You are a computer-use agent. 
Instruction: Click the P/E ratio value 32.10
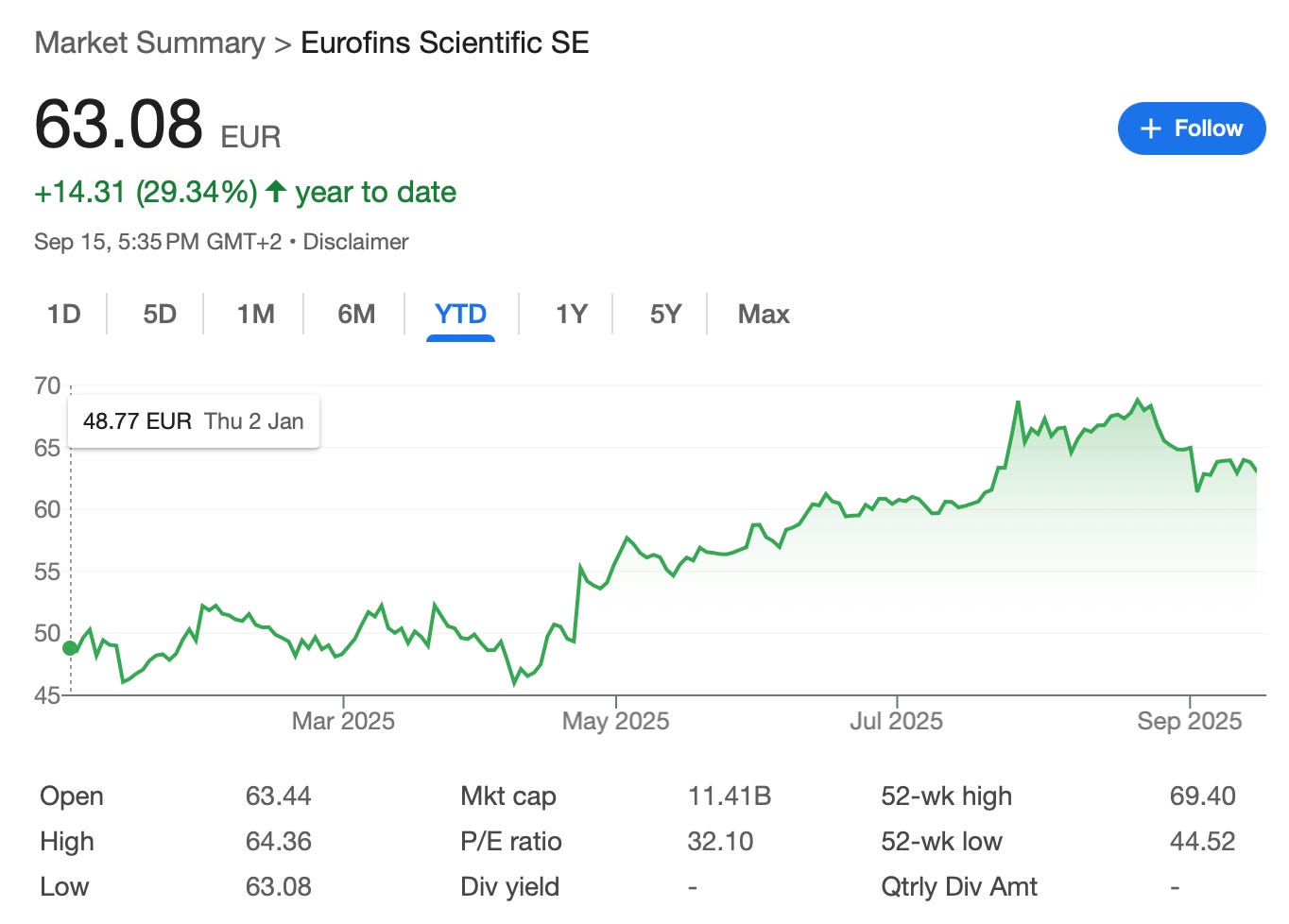(720, 842)
